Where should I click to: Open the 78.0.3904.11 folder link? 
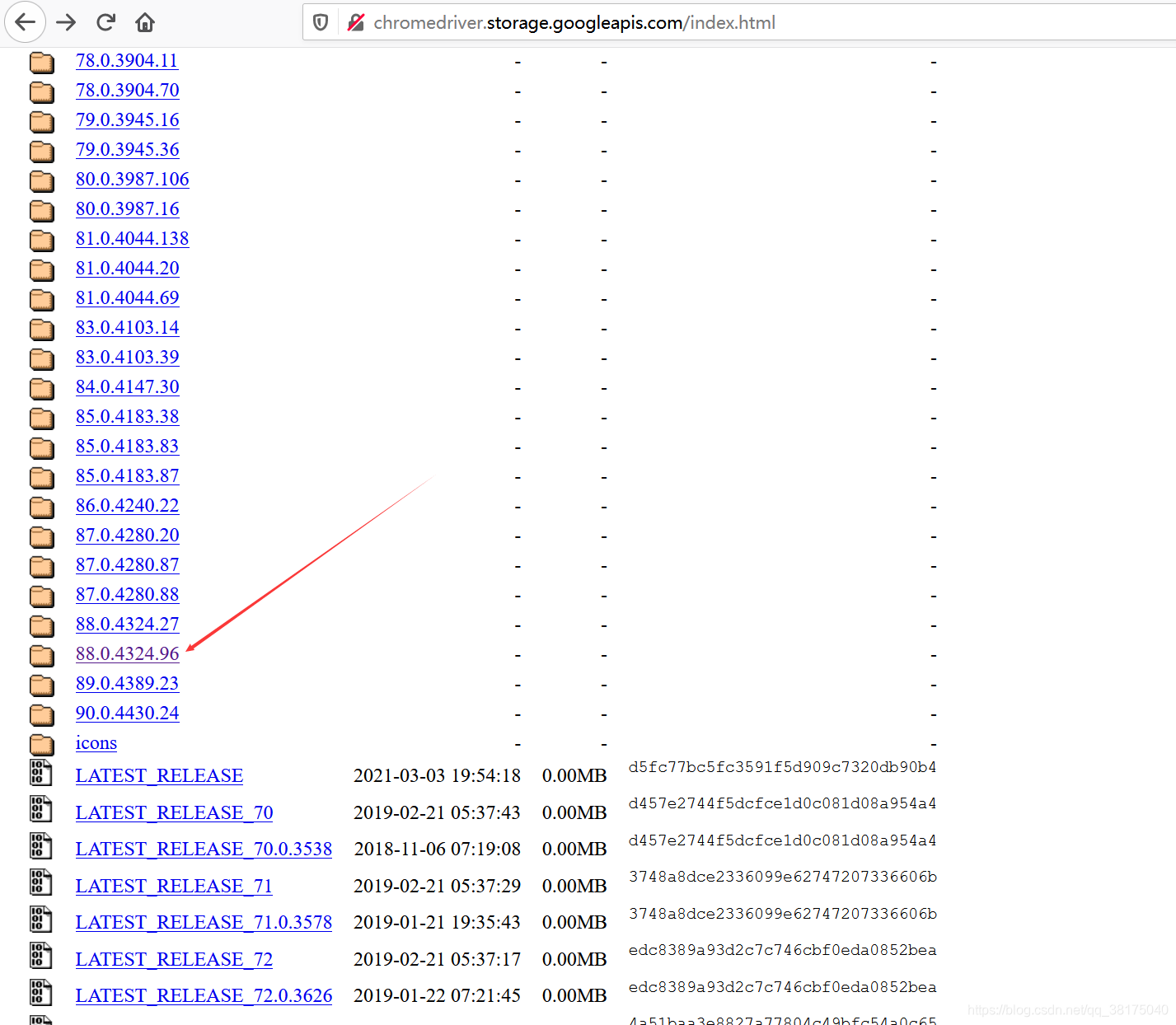click(x=127, y=61)
